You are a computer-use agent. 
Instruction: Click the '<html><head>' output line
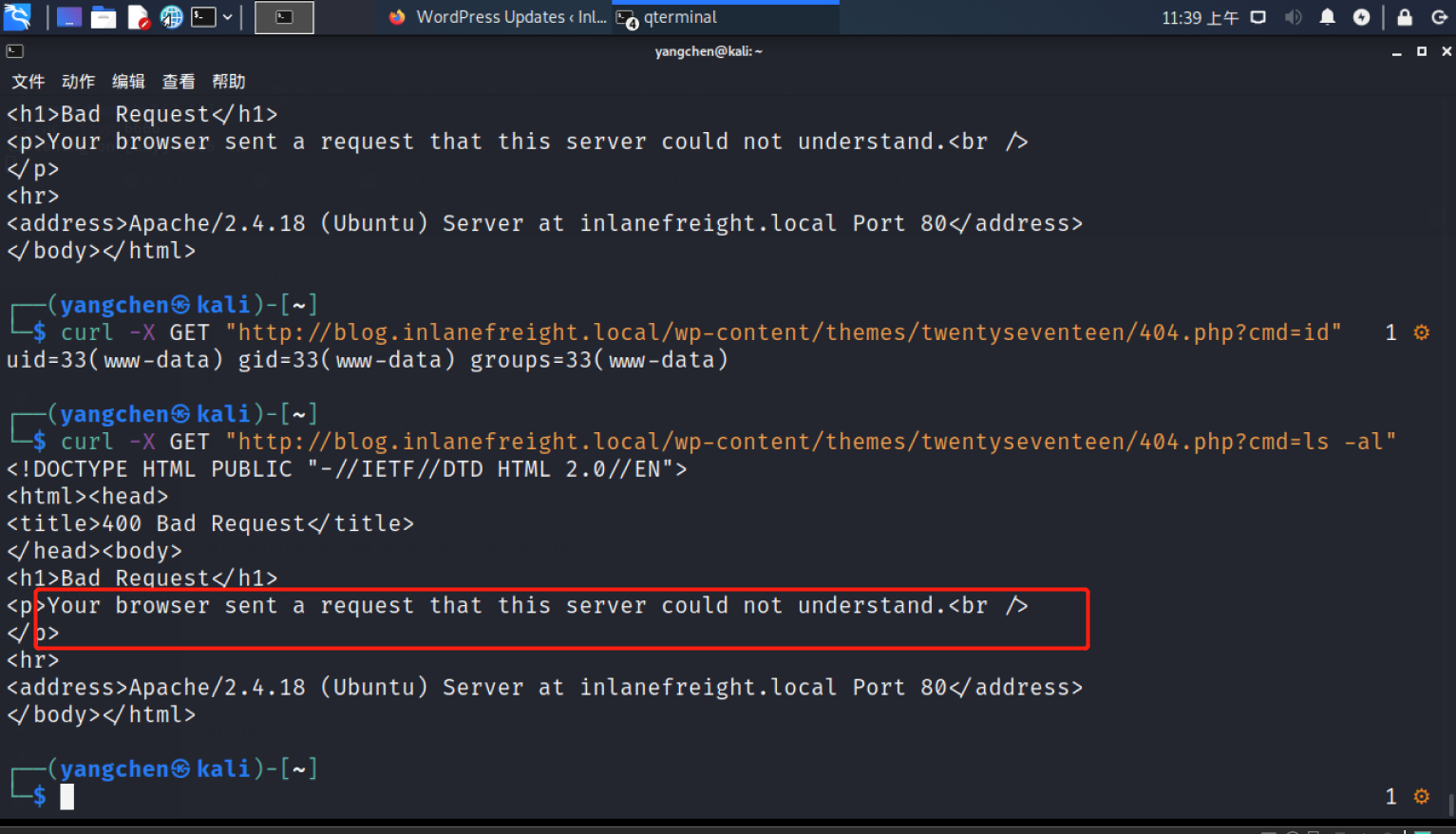(87, 496)
